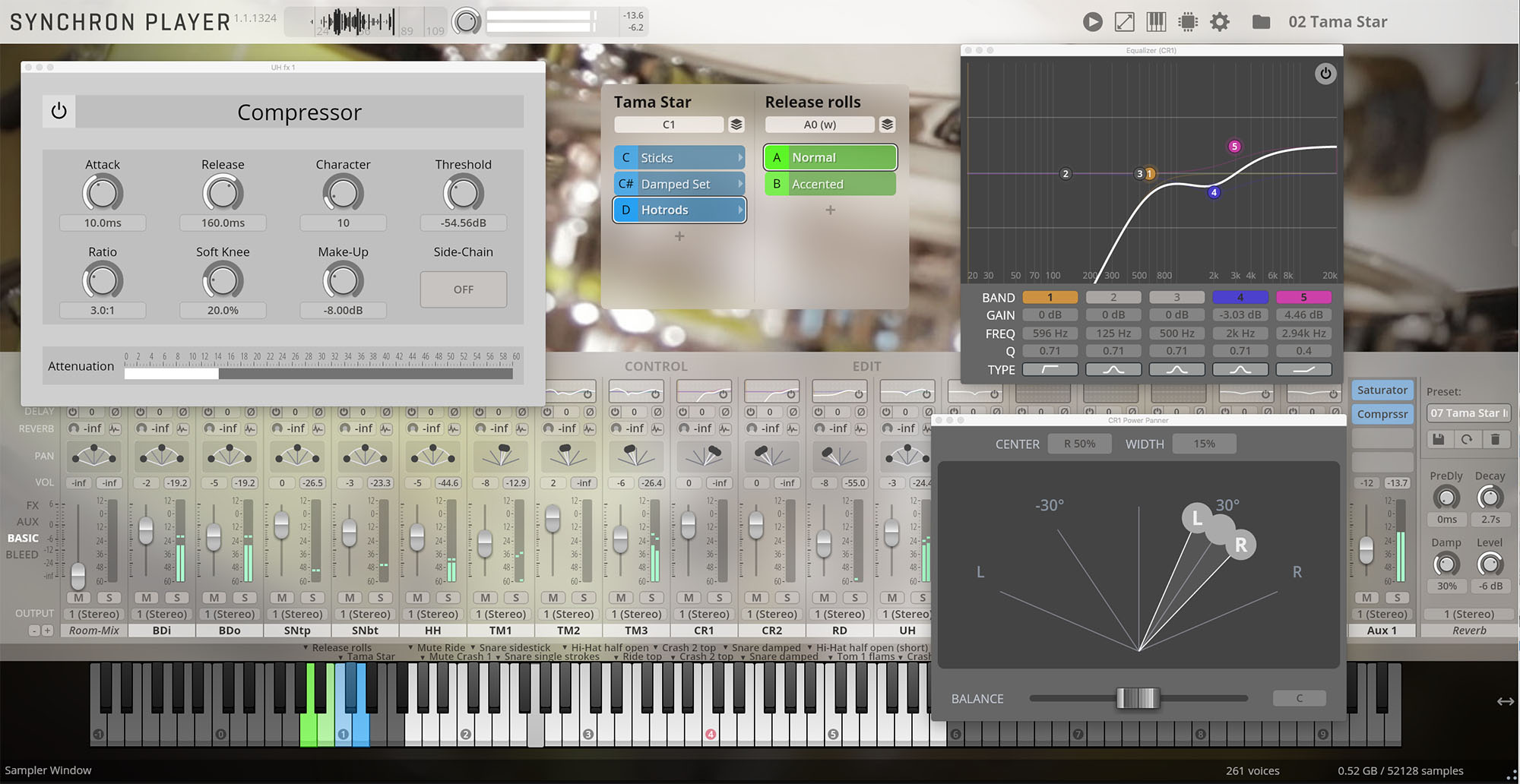The height and width of the screenshot is (784, 1520).
Task: Delete reverb preset with the trash icon
Action: coord(1495,439)
